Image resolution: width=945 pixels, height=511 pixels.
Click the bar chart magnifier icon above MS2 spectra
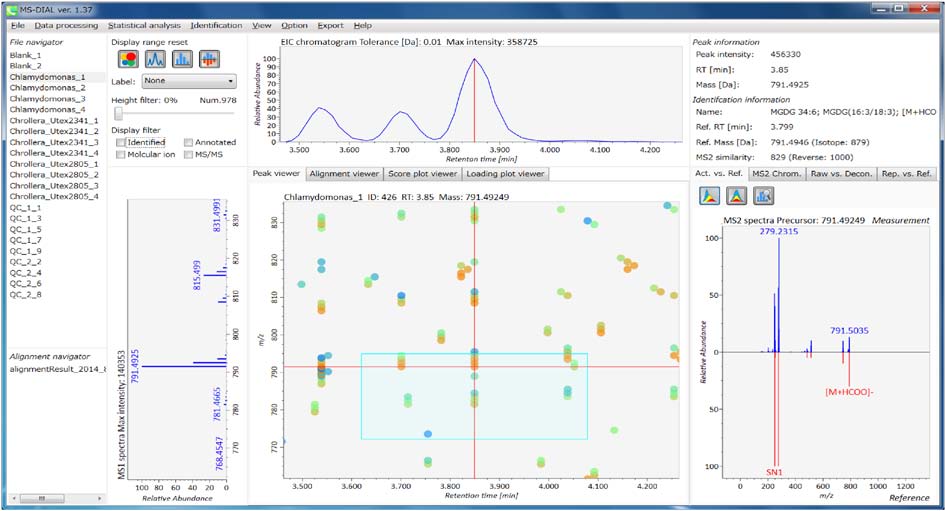click(764, 196)
